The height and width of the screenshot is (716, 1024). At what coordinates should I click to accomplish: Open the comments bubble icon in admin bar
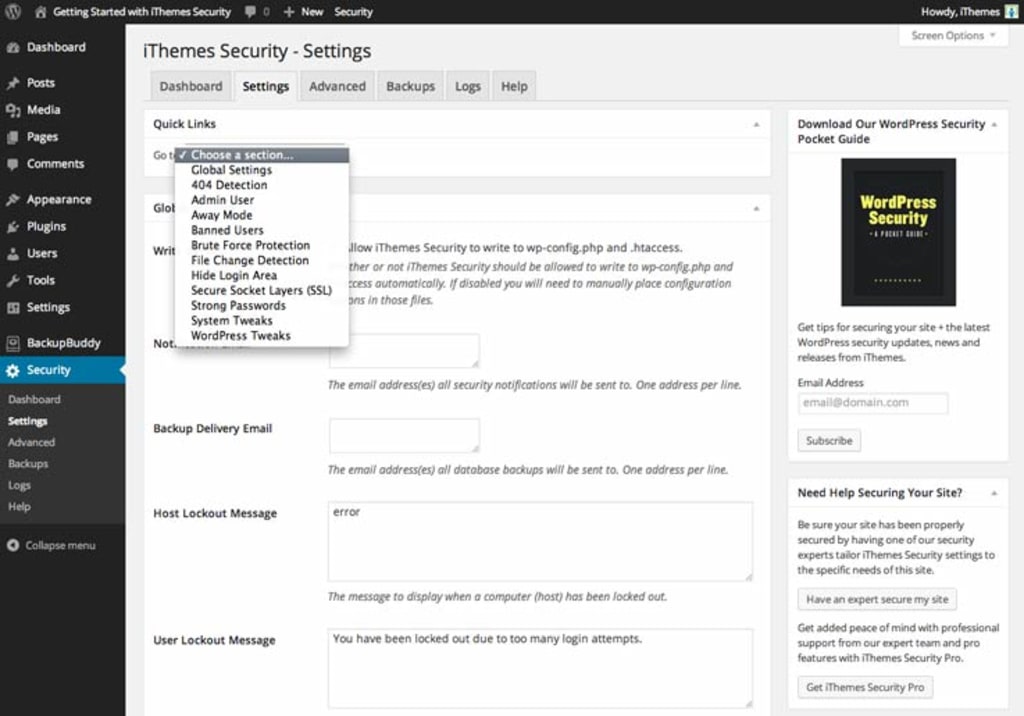250,12
